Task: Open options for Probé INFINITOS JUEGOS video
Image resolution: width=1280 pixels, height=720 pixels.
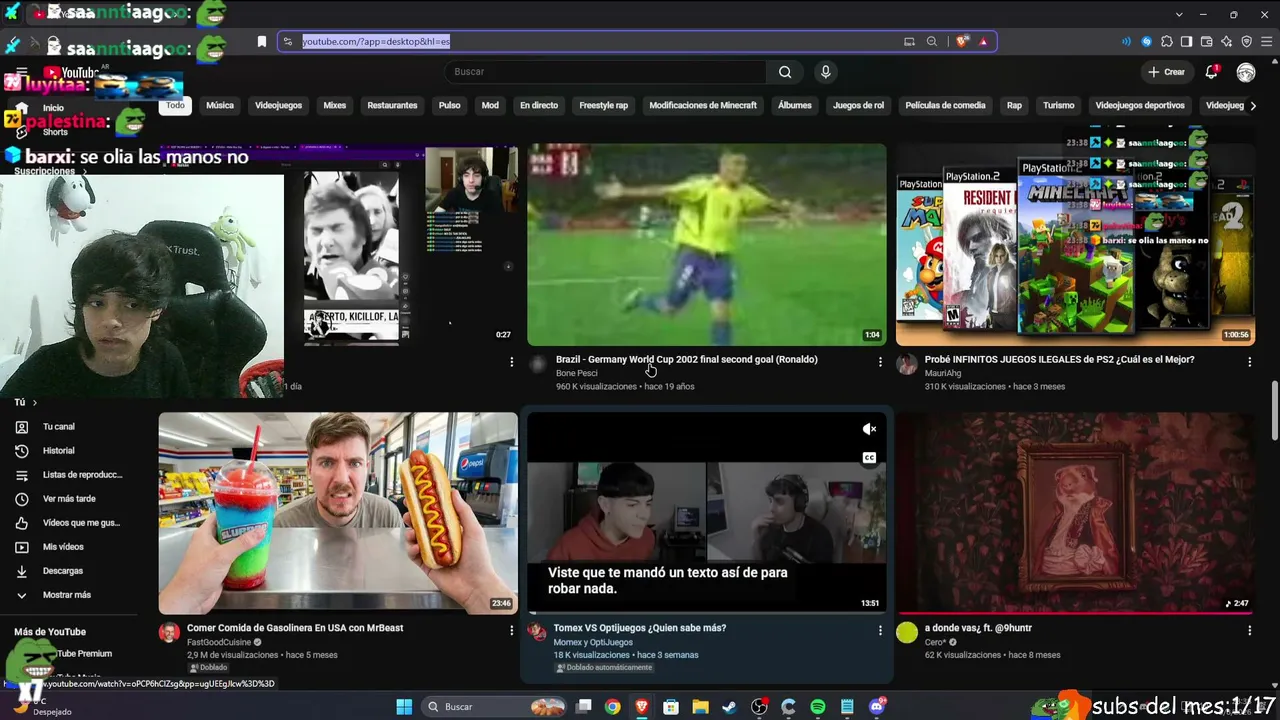Action: pyautogui.click(x=1249, y=362)
